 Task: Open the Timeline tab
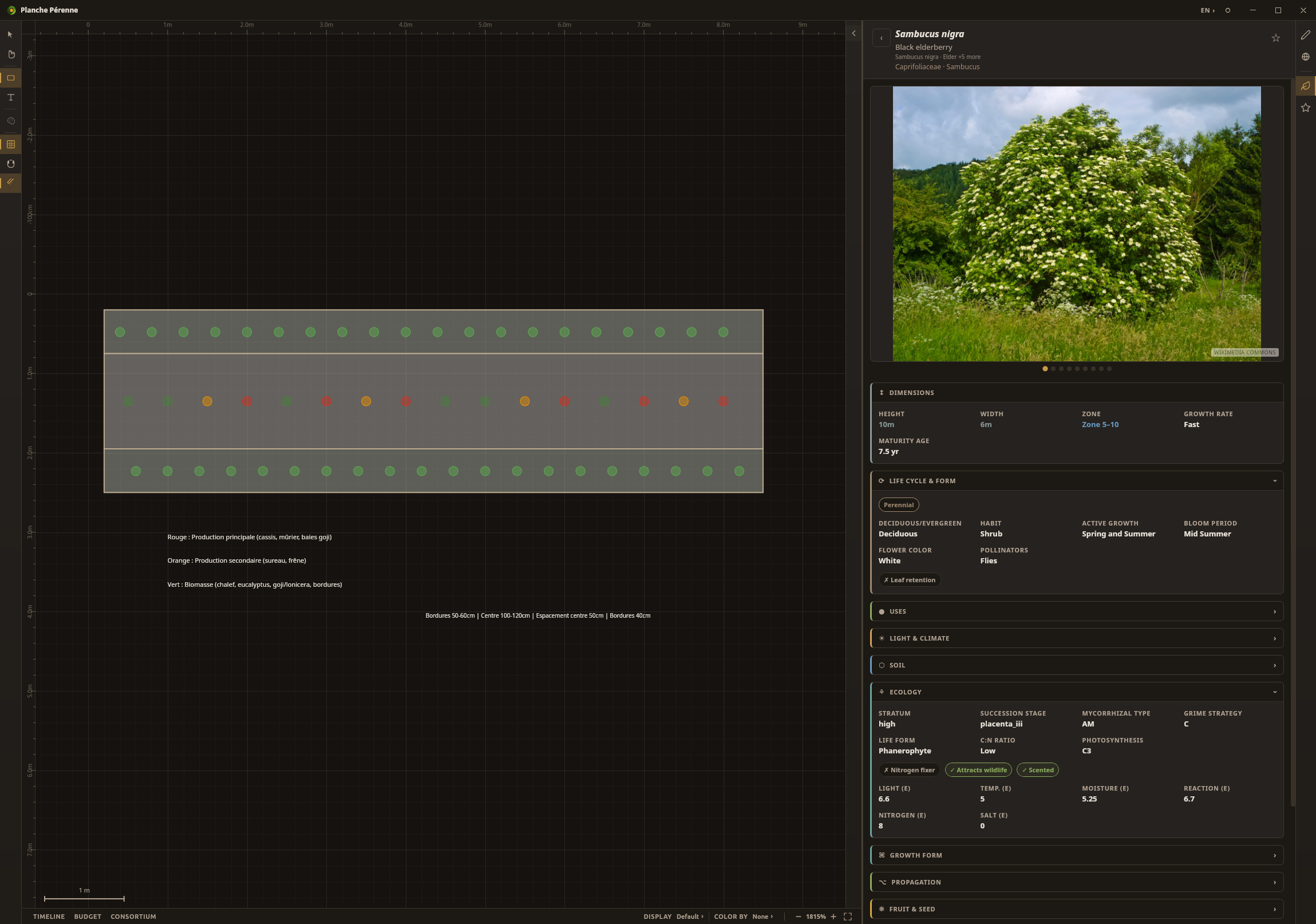pyautogui.click(x=49, y=917)
